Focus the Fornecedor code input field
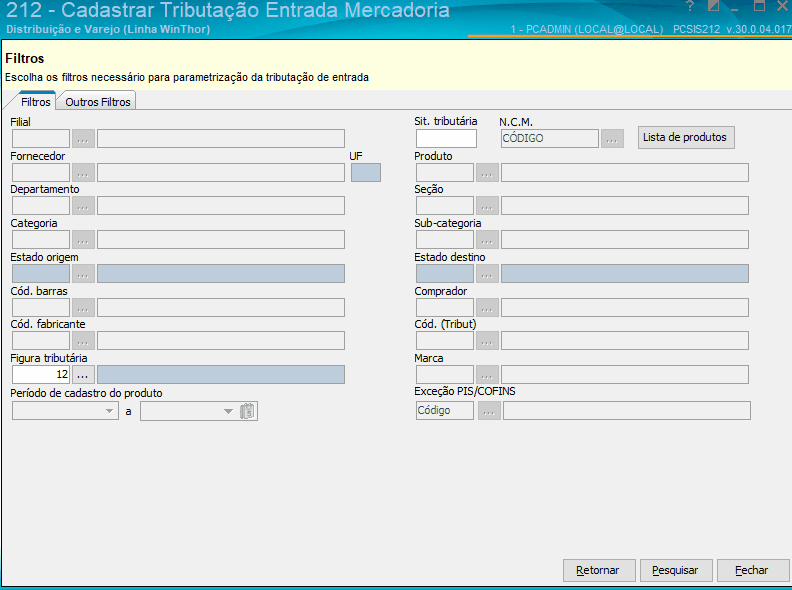The image size is (792, 590). pyautogui.click(x=41, y=173)
